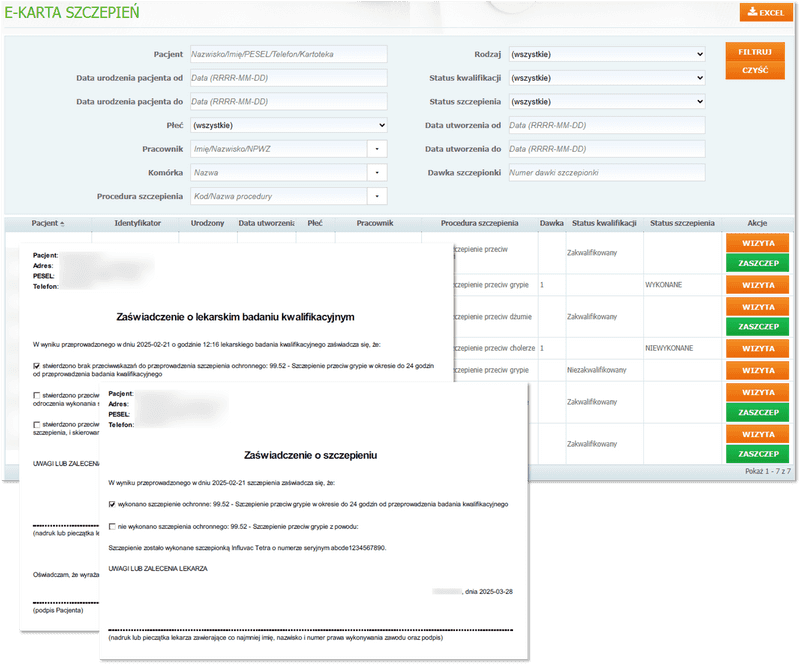This screenshot has height=664, width=800.
Task: Apply filters with the FILTRUJ button
Action: tap(755, 52)
